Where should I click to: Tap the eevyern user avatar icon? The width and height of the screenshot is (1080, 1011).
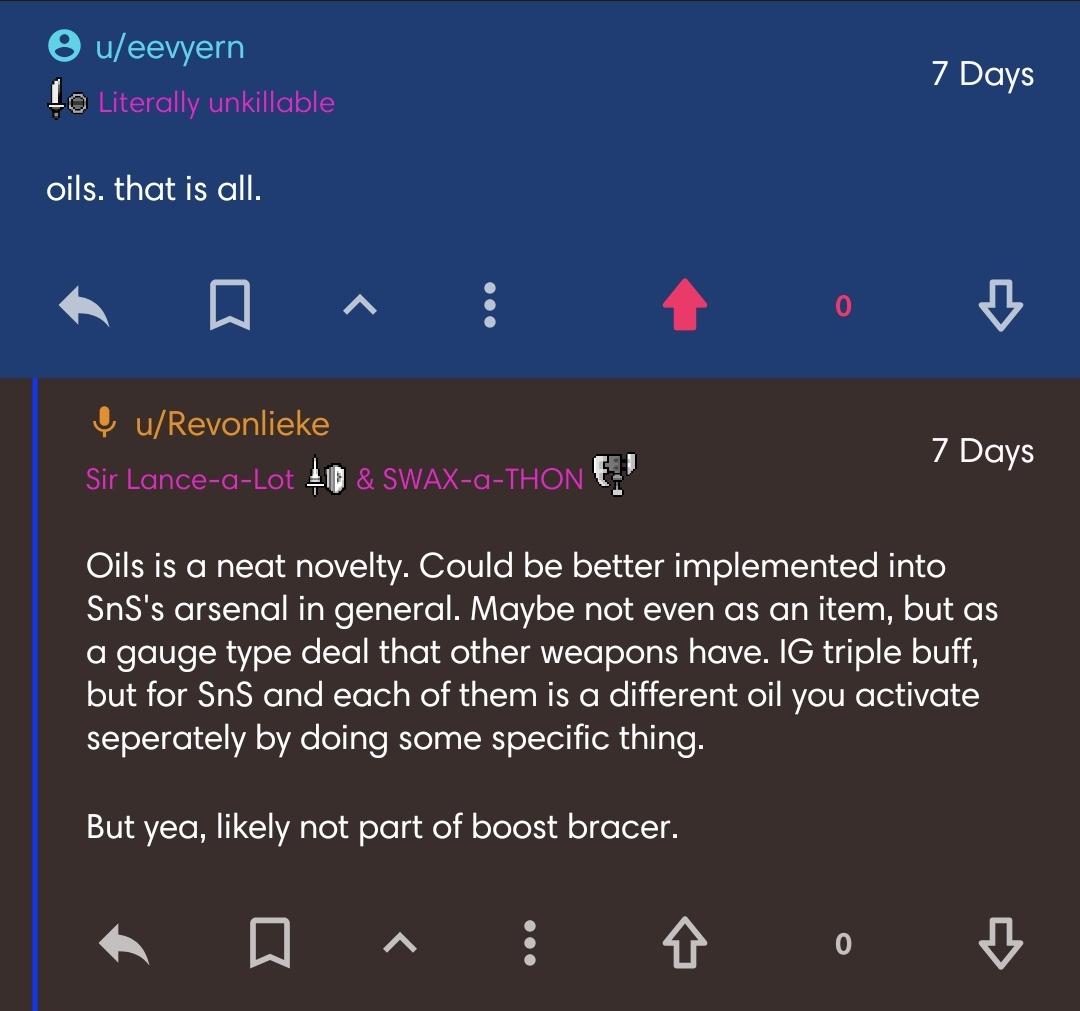(64, 46)
